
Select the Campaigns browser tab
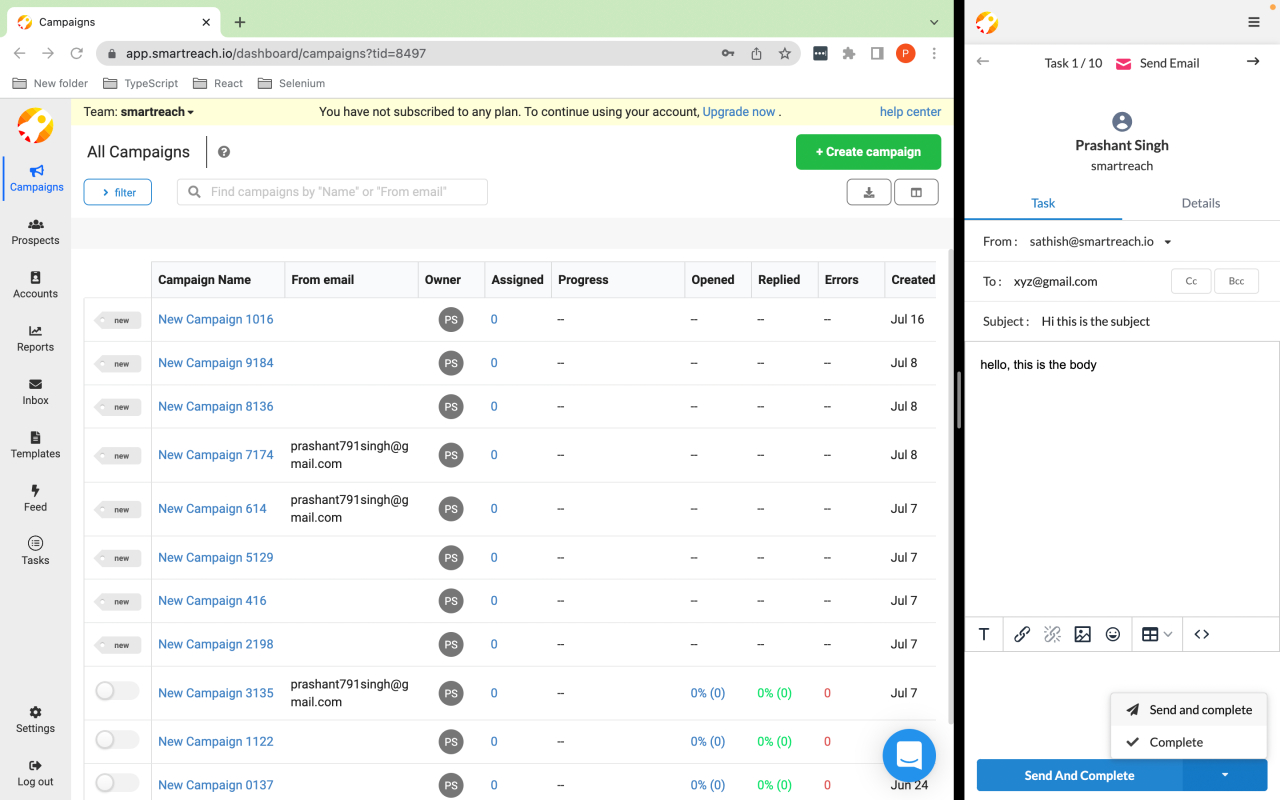point(114,22)
